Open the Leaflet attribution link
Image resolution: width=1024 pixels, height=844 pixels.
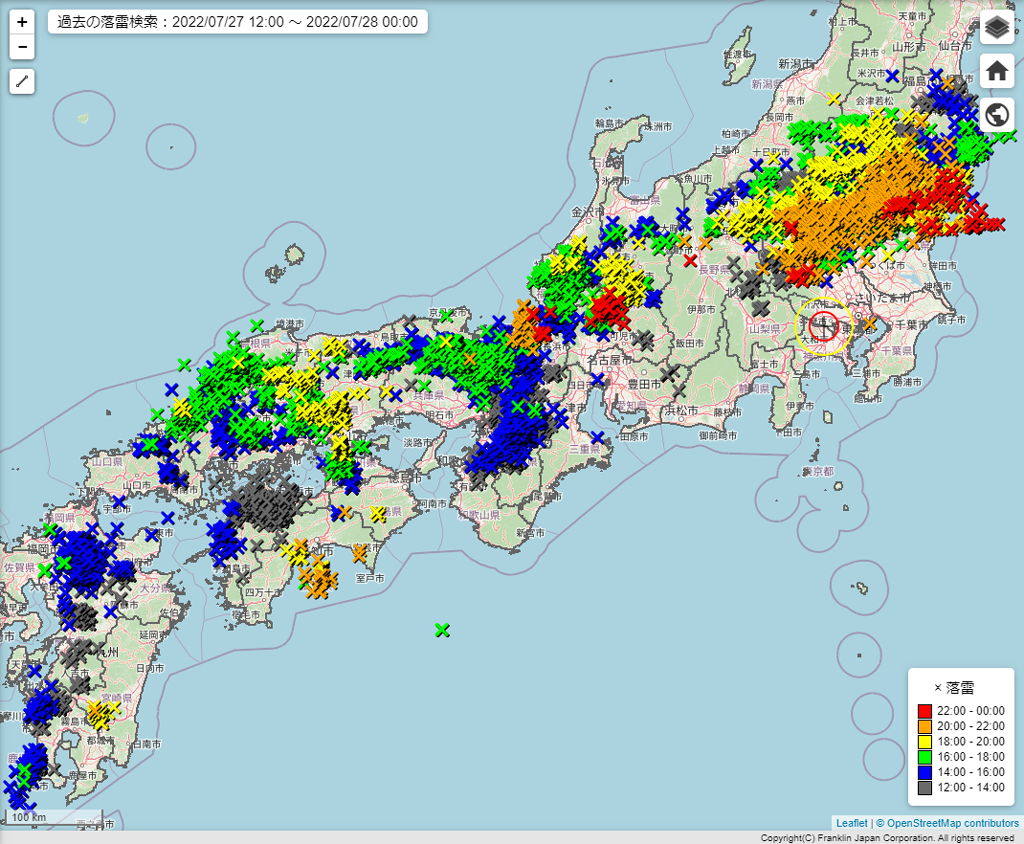[852, 823]
